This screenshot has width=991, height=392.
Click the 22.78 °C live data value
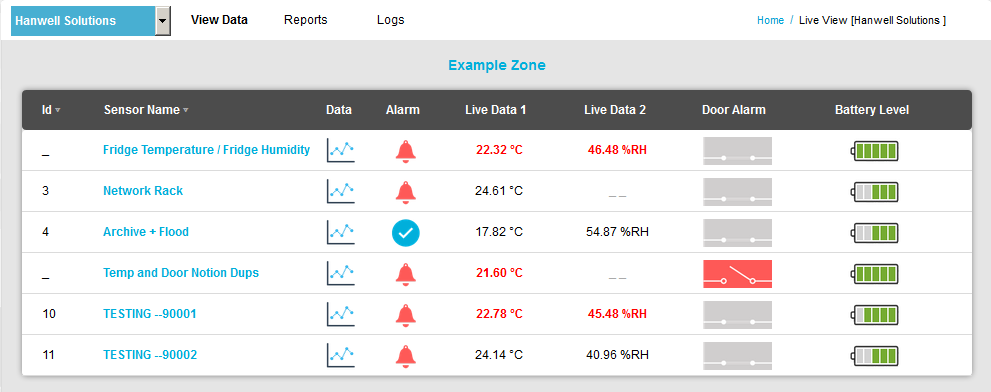[499, 314]
